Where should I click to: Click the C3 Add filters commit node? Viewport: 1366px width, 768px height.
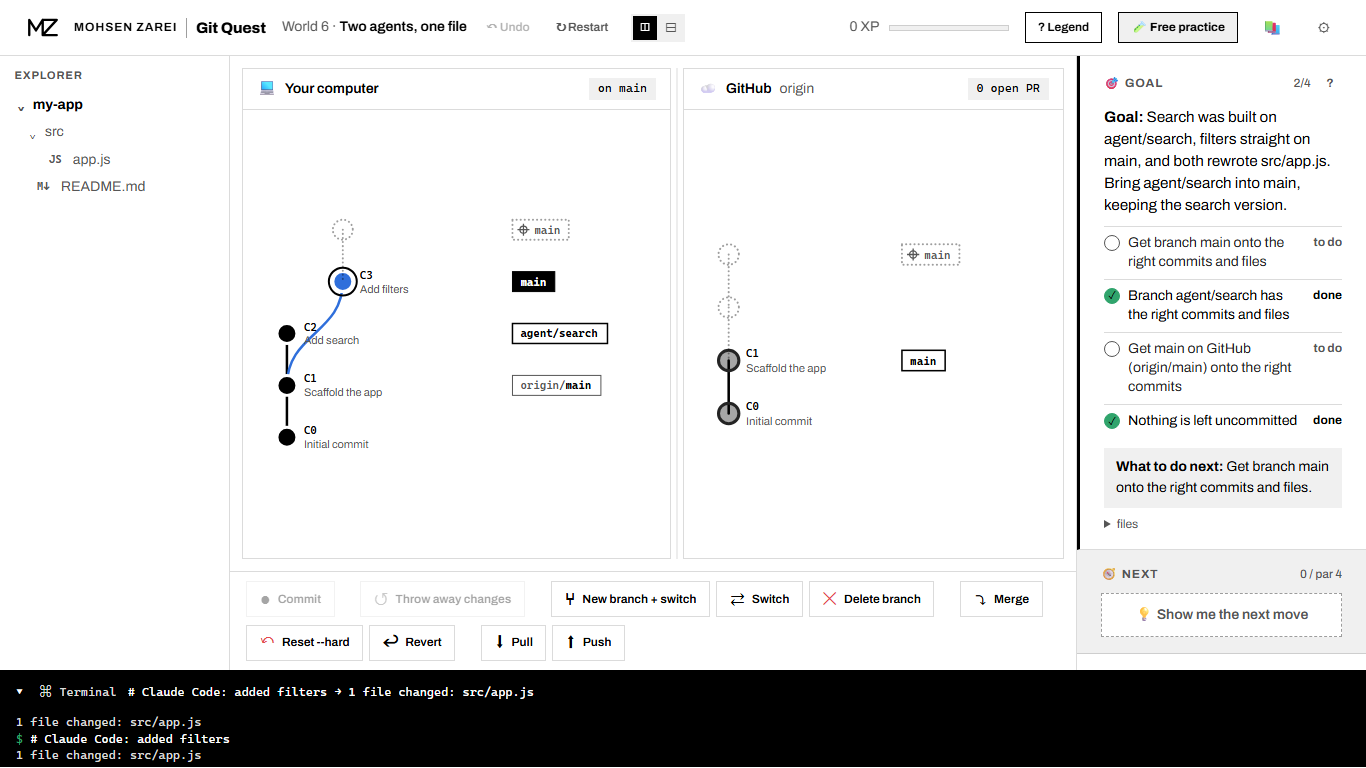[343, 282]
